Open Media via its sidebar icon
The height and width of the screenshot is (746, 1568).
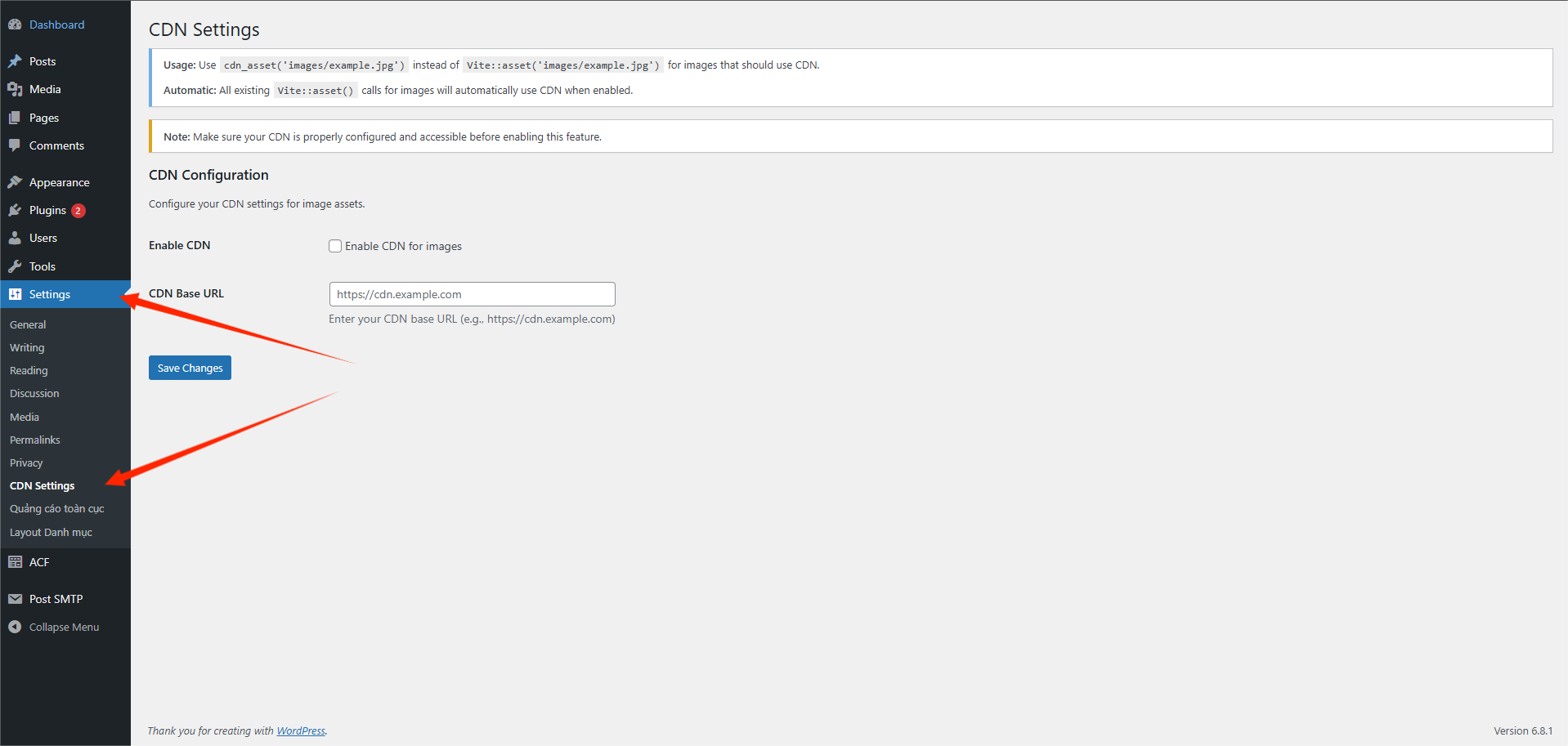coord(15,89)
